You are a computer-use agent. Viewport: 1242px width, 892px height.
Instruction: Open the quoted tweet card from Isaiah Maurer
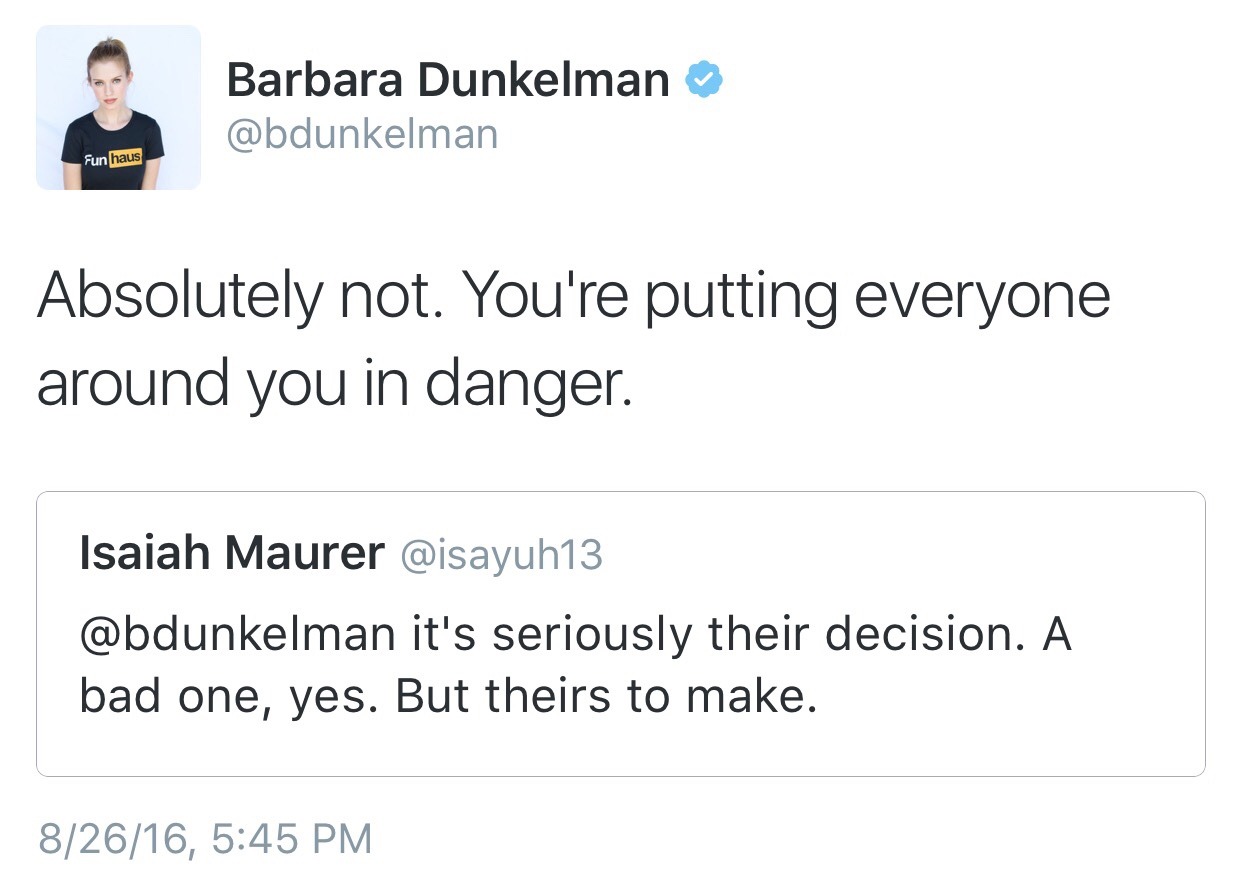tap(620, 634)
